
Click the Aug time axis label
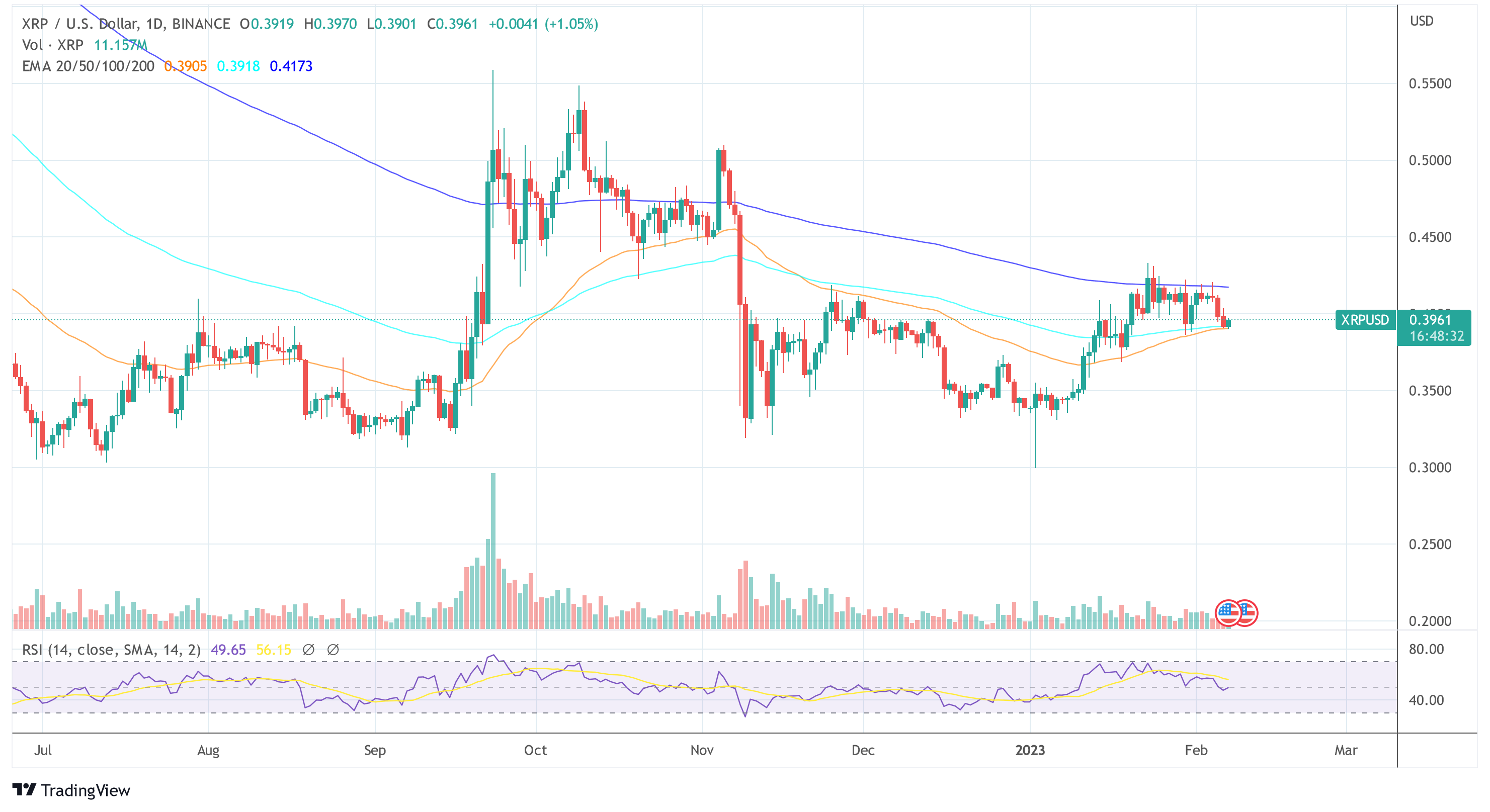(208, 750)
